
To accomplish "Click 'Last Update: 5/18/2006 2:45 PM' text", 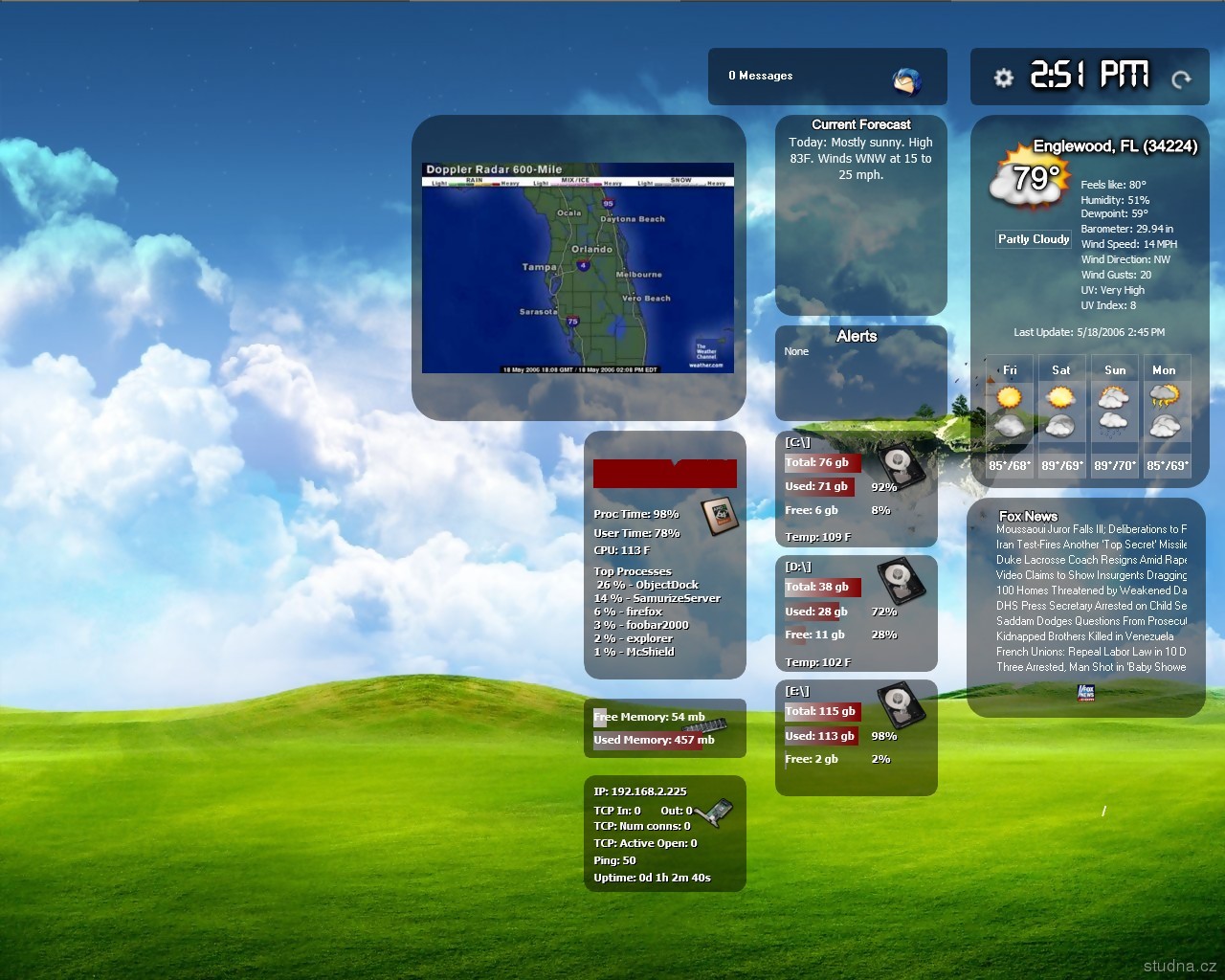I will click(1089, 332).
